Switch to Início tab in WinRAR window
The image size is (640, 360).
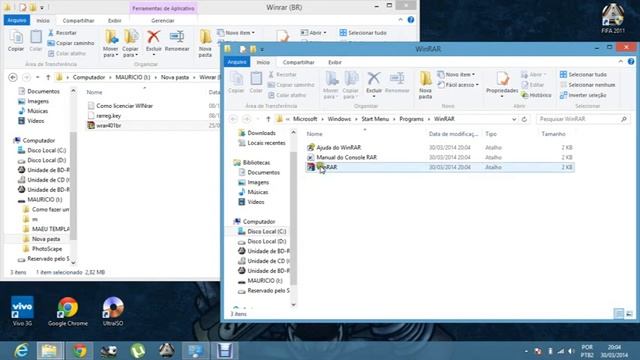(263, 62)
